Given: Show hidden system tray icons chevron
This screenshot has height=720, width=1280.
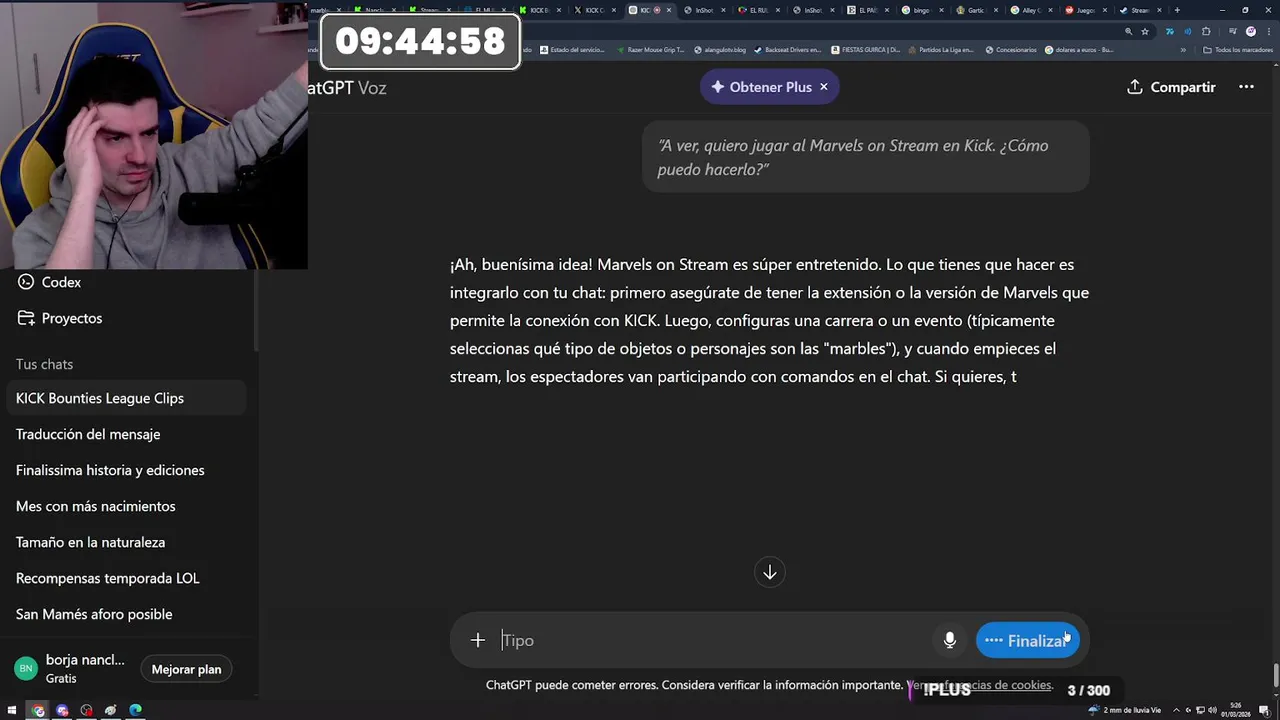Looking at the screenshot, I should pyautogui.click(x=1176, y=710).
